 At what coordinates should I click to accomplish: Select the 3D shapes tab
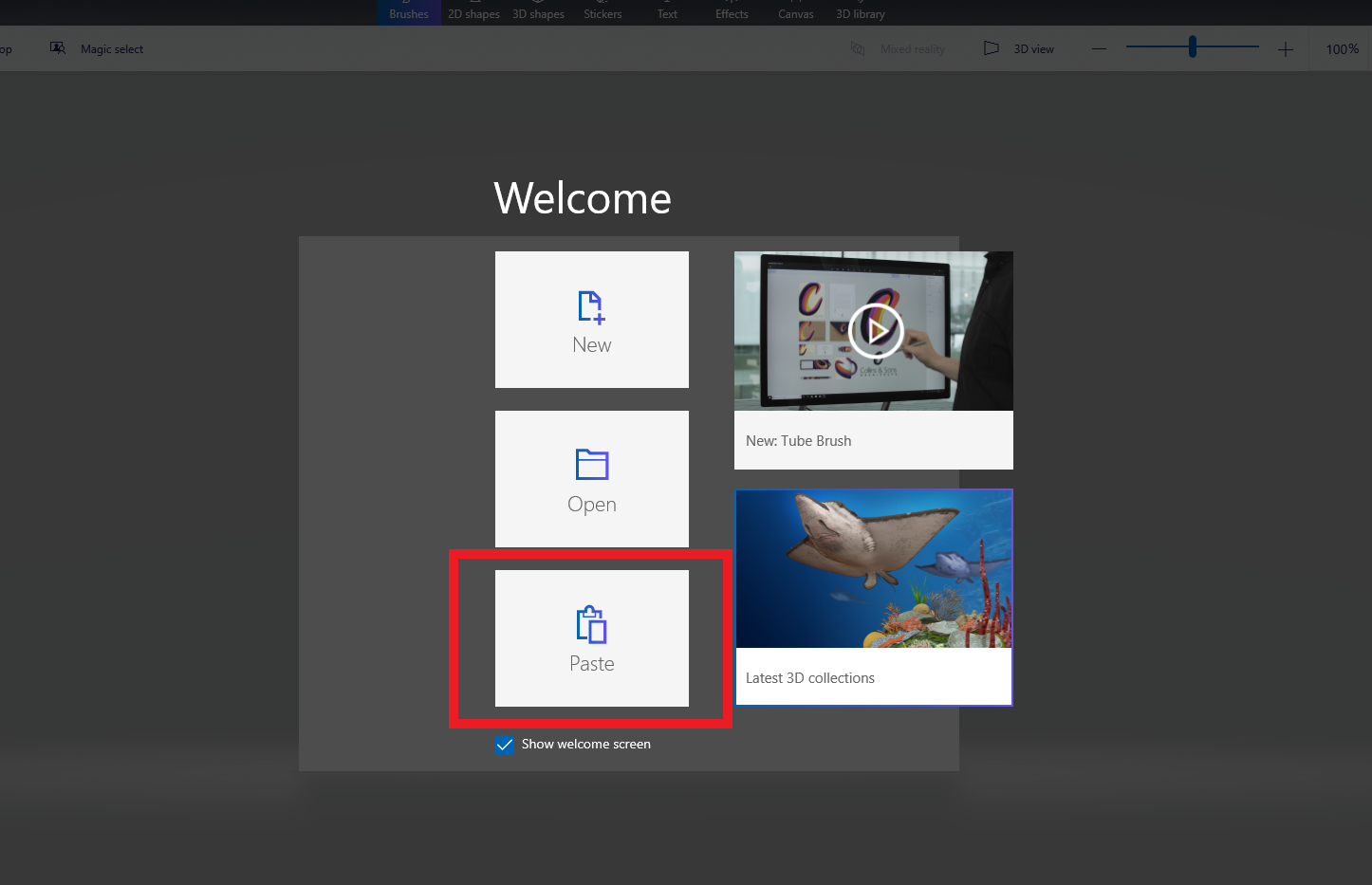(538, 12)
